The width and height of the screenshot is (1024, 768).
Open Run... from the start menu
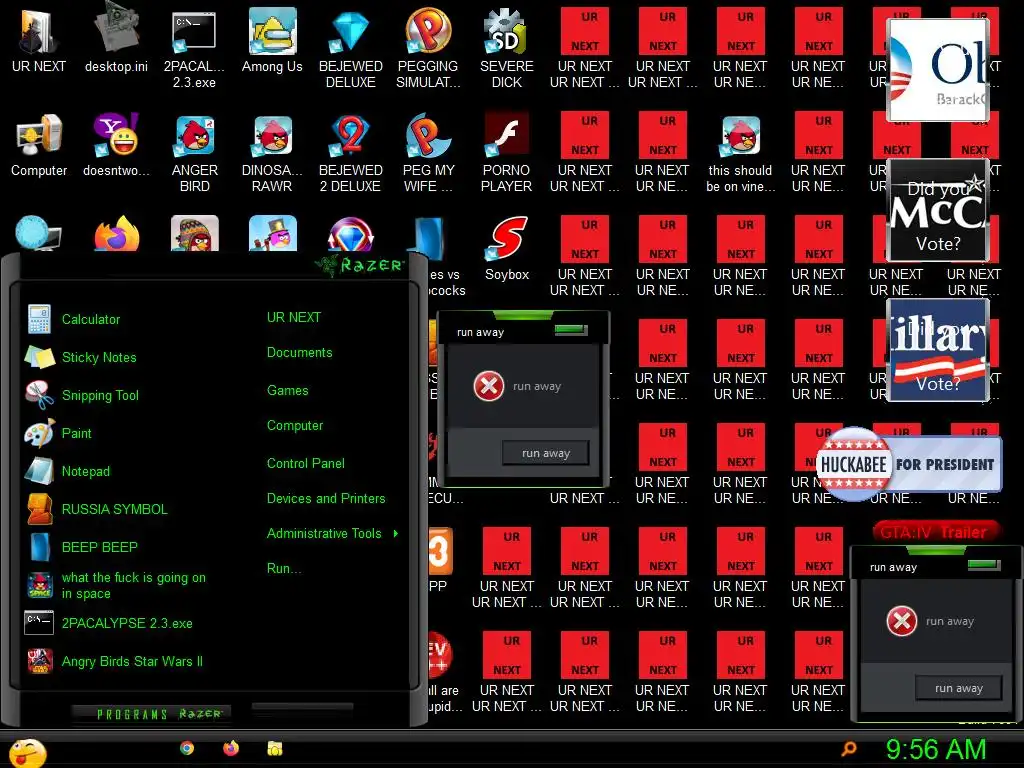284,569
